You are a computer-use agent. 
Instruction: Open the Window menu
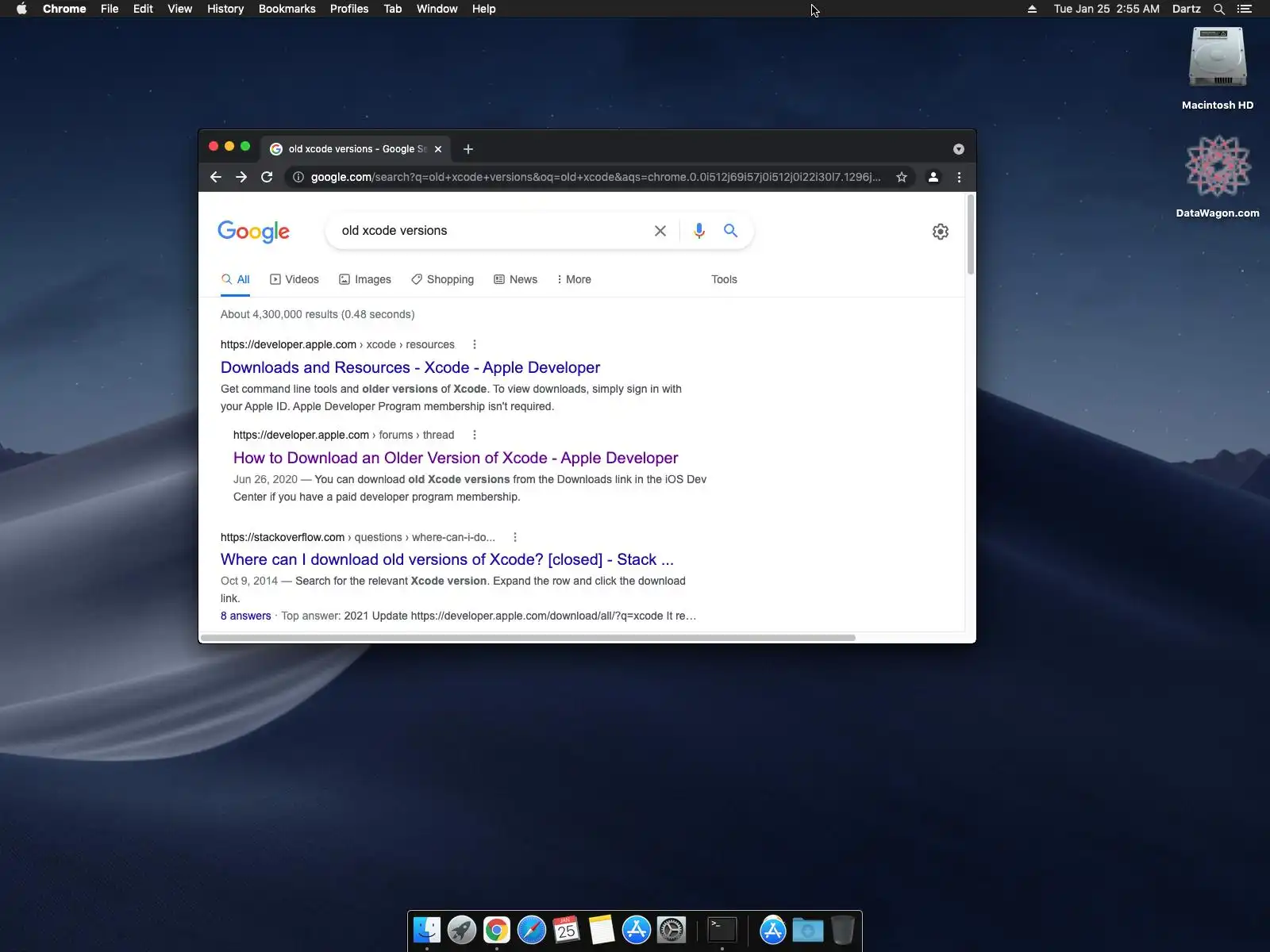click(x=437, y=9)
